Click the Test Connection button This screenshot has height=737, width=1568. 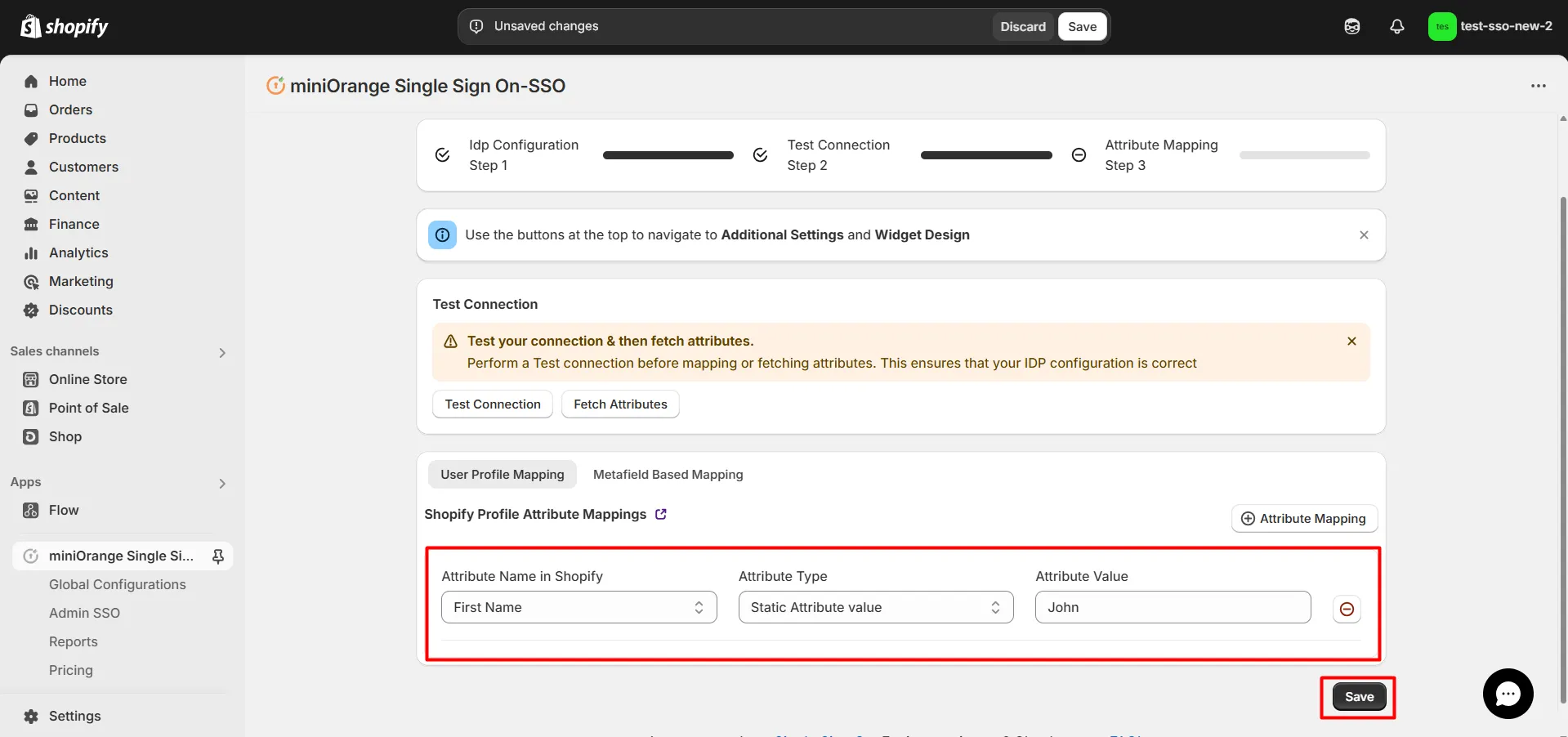[493, 404]
